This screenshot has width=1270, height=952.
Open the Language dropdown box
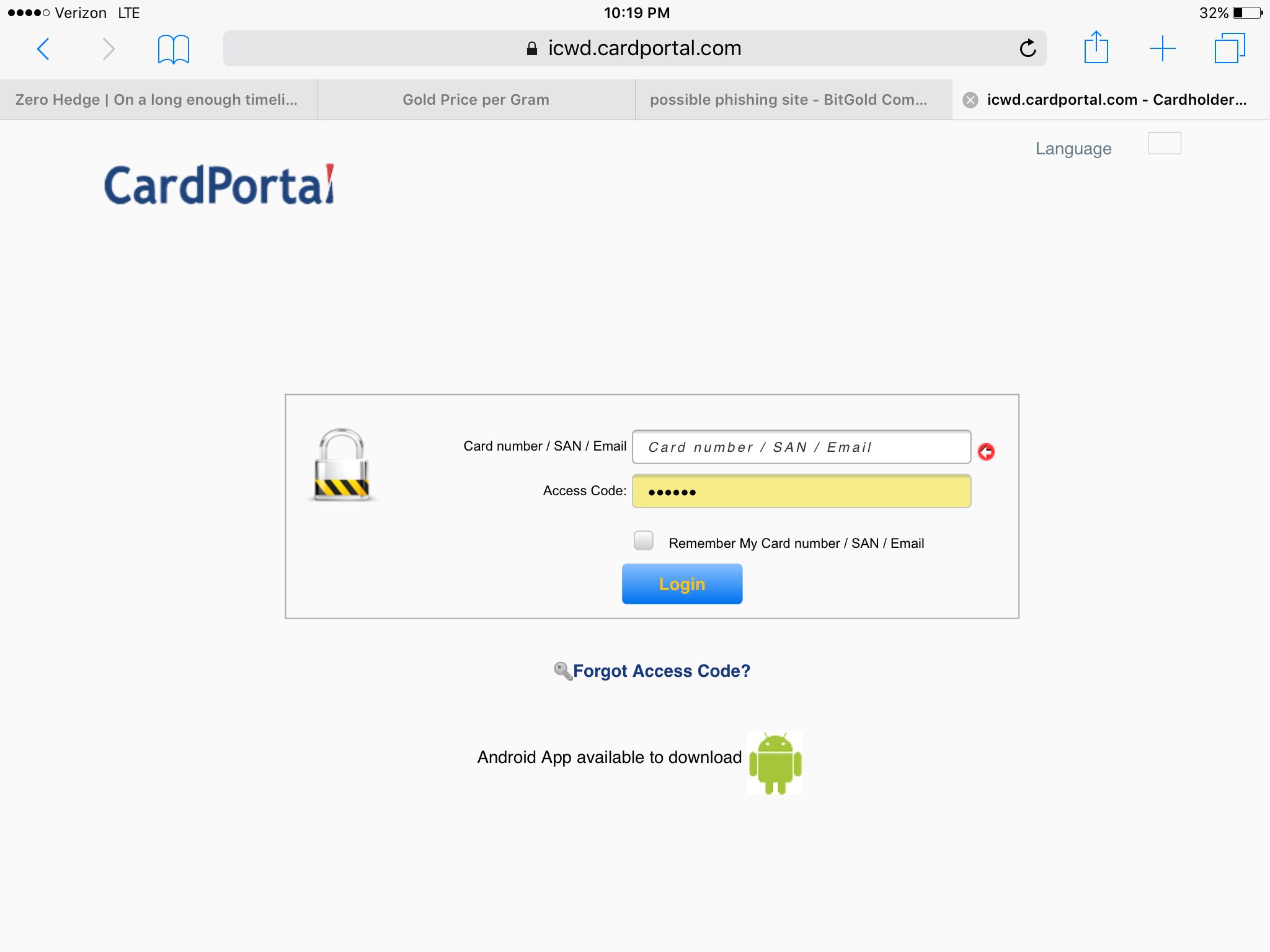(x=1164, y=143)
